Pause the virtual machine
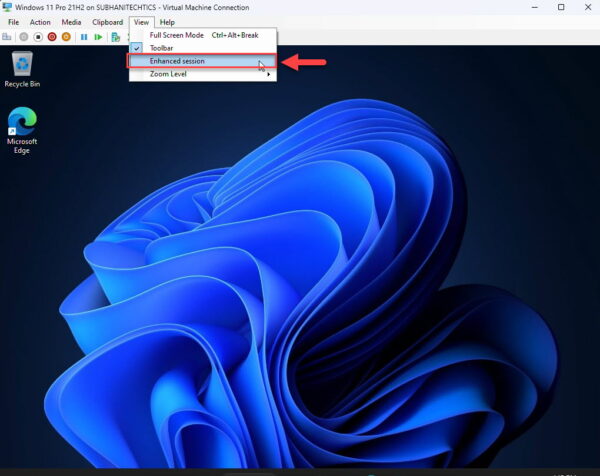This screenshot has height=476, width=600. 84,37
